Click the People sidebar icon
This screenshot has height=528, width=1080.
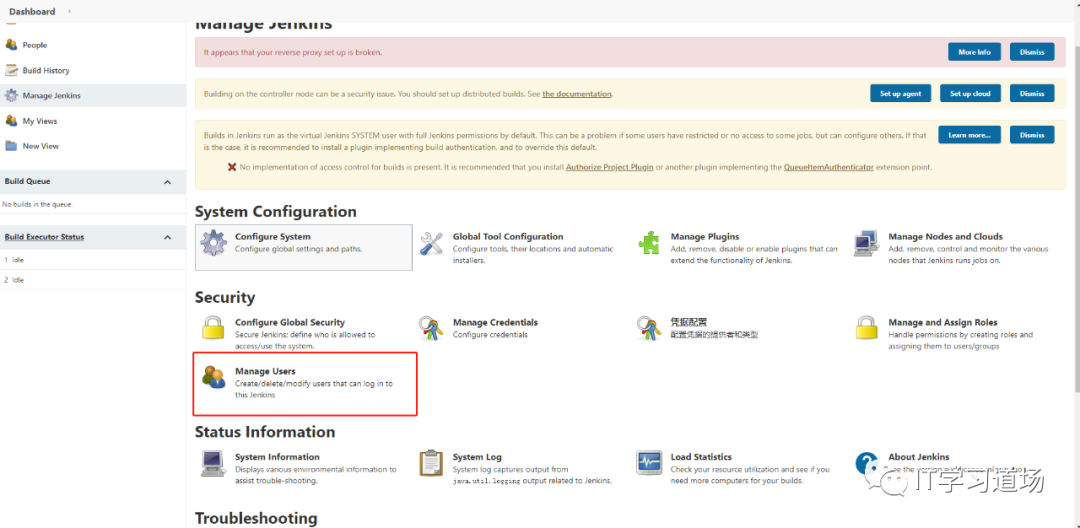[x=11, y=45]
